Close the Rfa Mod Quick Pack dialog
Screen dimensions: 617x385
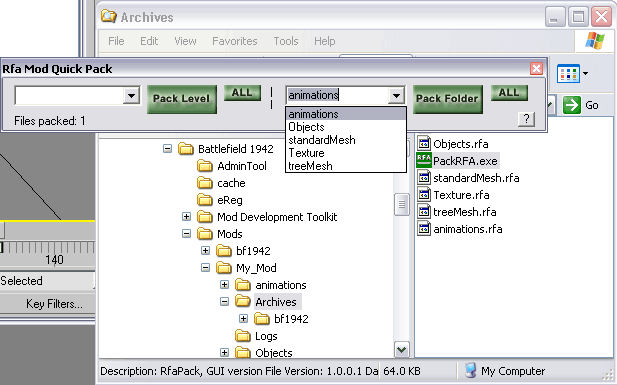(x=536, y=68)
